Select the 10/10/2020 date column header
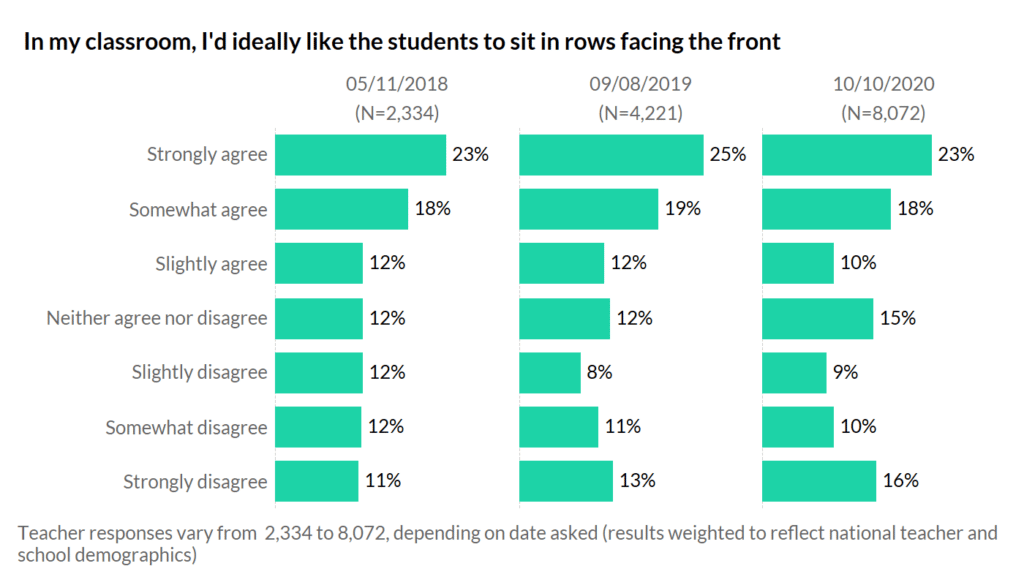This screenshot has width=1024, height=585. pos(884,84)
